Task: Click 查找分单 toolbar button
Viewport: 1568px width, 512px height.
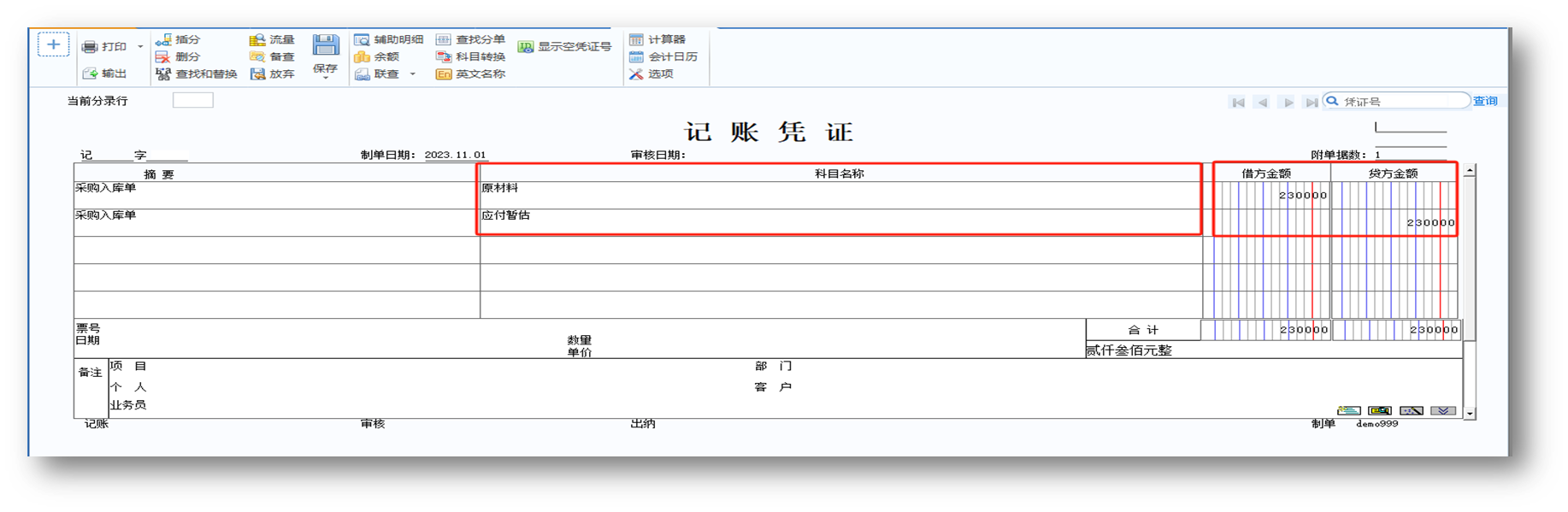Action: 471,39
